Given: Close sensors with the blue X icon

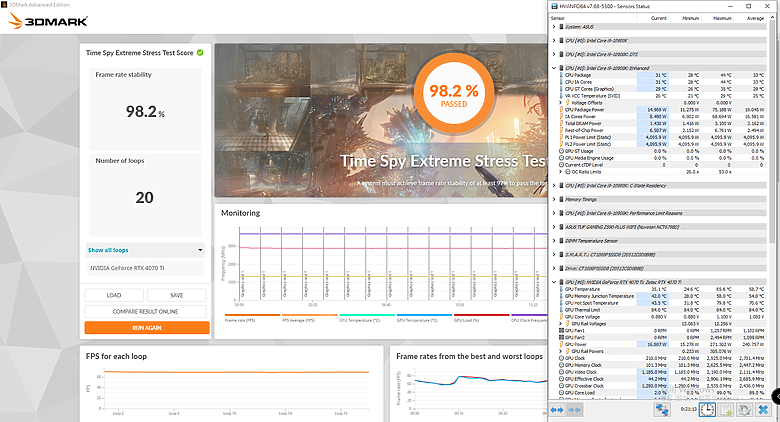Looking at the screenshot, I should [x=763, y=410].
